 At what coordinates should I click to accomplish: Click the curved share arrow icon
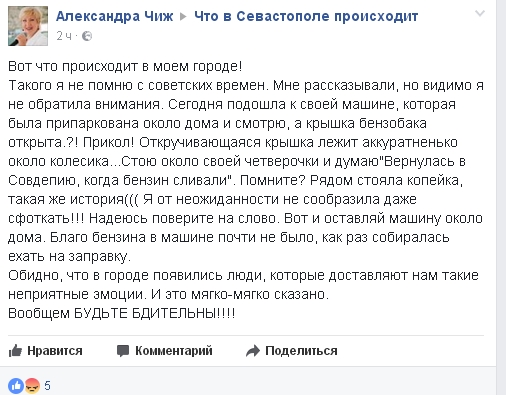tap(253, 351)
